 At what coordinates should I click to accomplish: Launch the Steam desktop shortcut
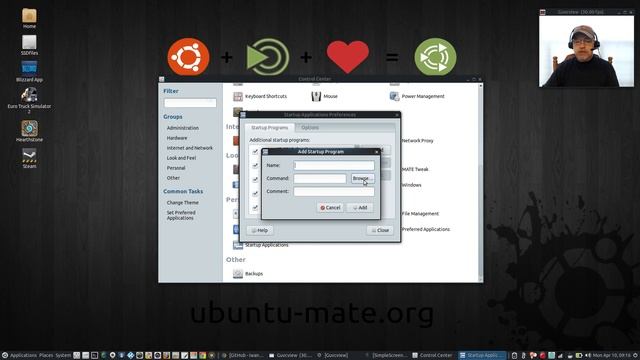[29, 158]
